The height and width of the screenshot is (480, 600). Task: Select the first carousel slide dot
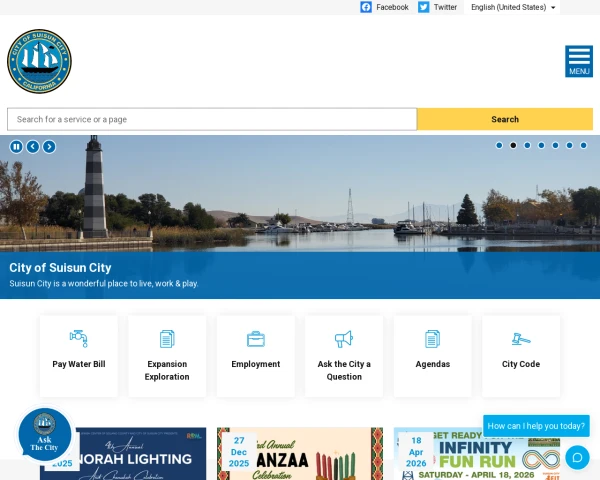coord(499,145)
